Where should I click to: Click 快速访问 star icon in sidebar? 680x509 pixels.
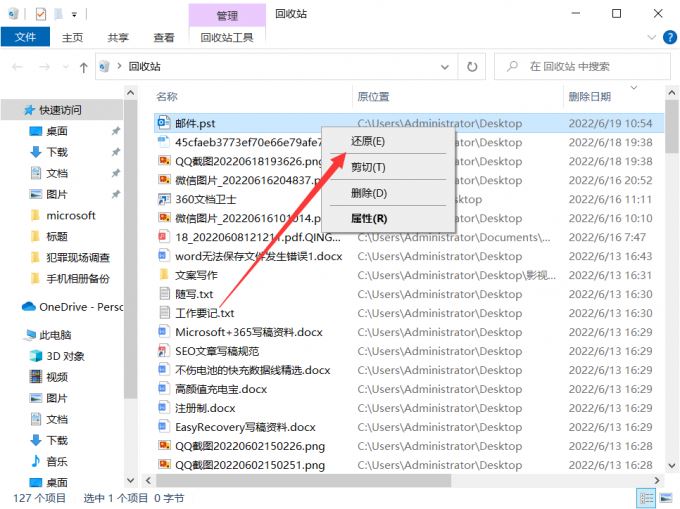point(29,110)
